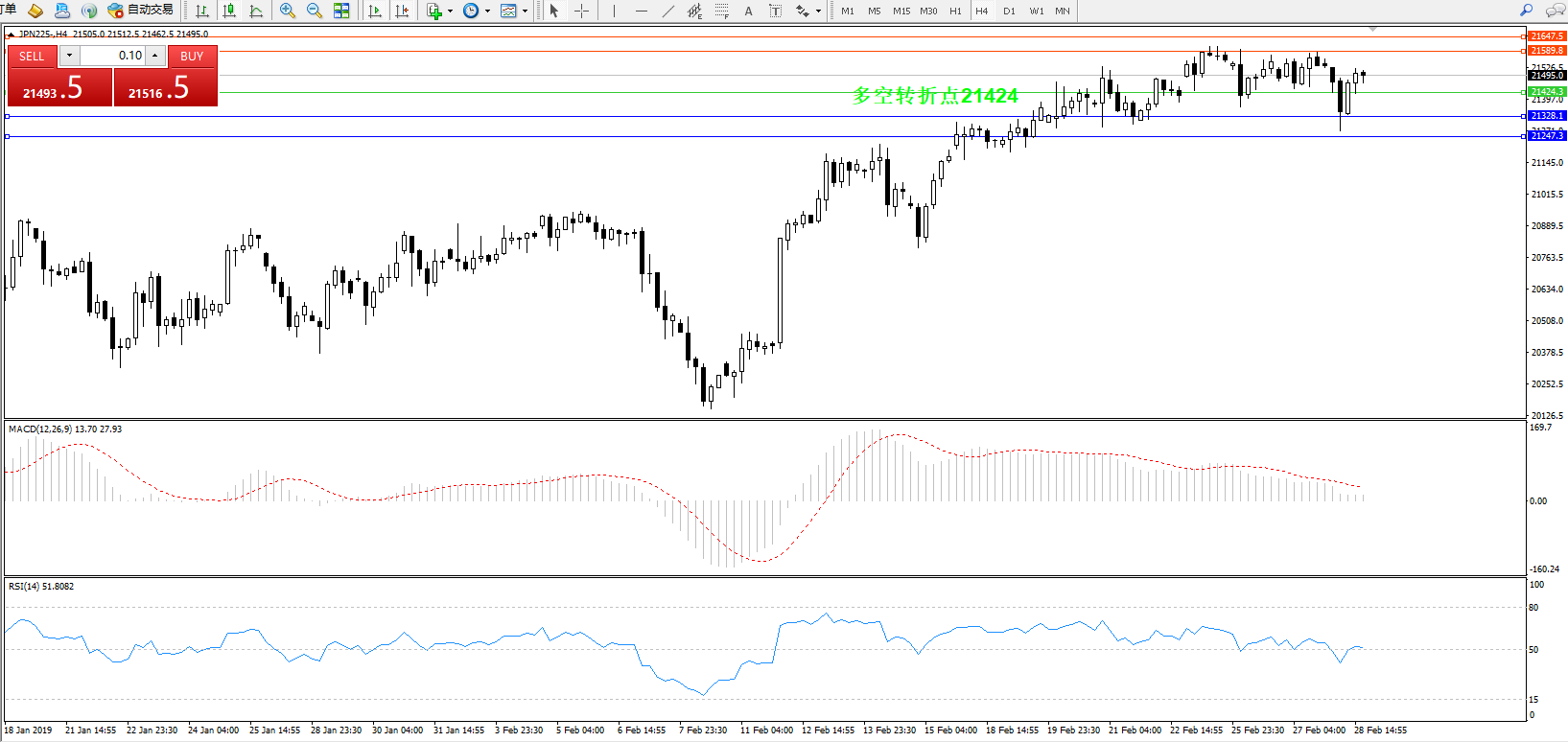Toggle the AutoTrading (自动交易) button
Viewport: 1568px width, 742px height.
[141, 11]
